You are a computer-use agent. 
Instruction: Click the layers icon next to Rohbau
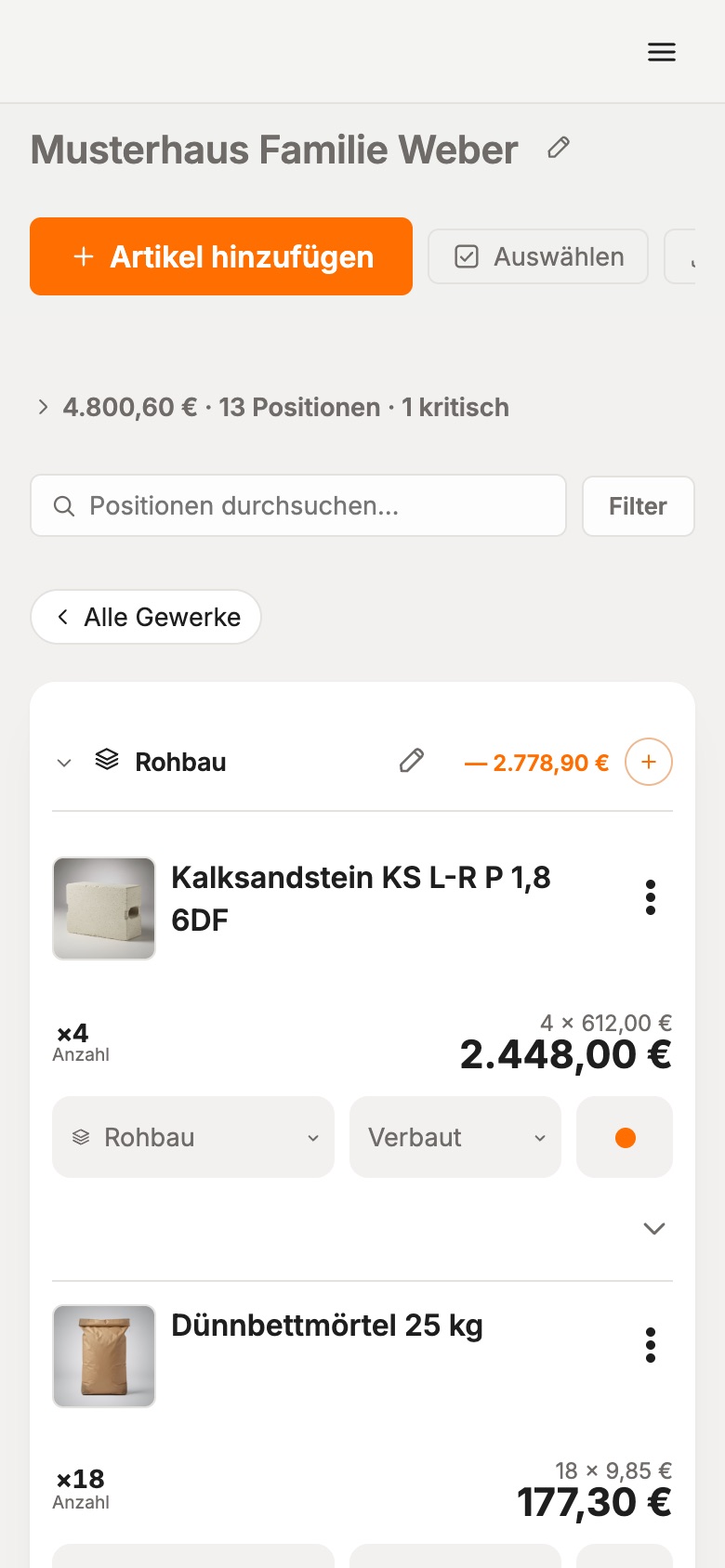point(107,761)
